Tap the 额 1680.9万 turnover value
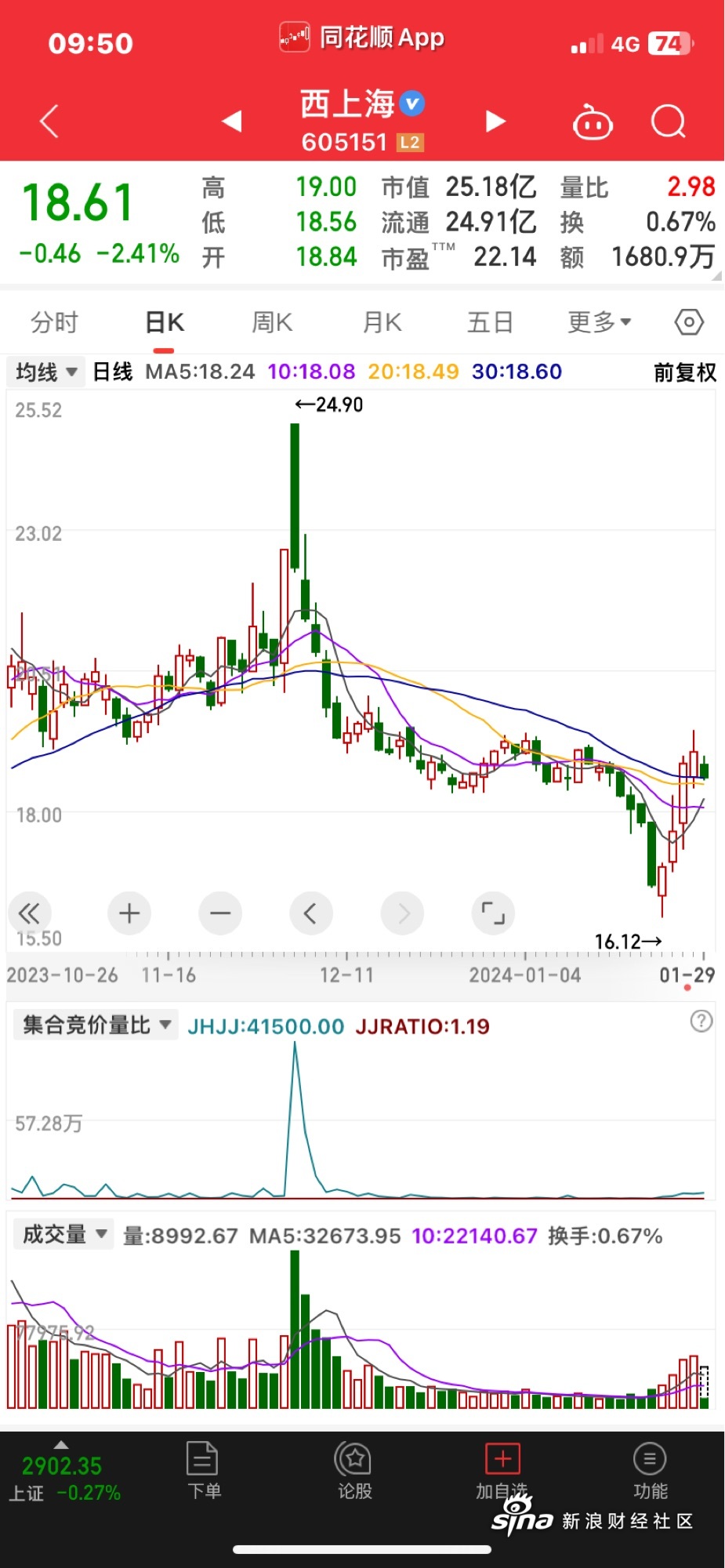The height and width of the screenshot is (1568, 725). tap(663, 256)
